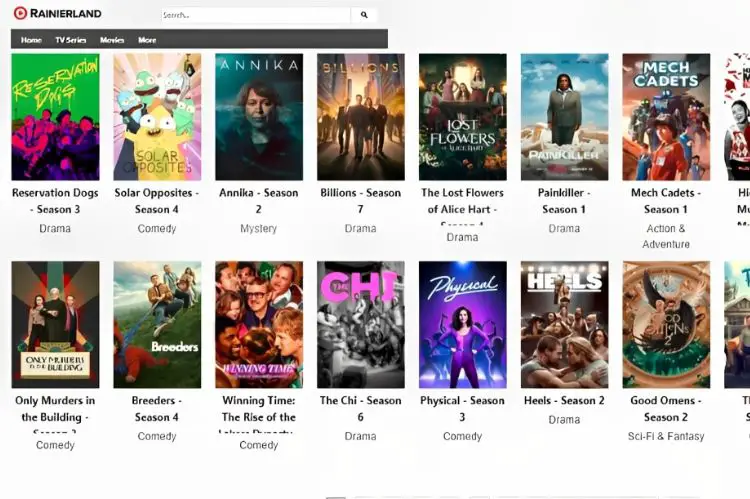Open the Billions poster thumbnail
This screenshot has width=750, height=499.
tap(361, 117)
